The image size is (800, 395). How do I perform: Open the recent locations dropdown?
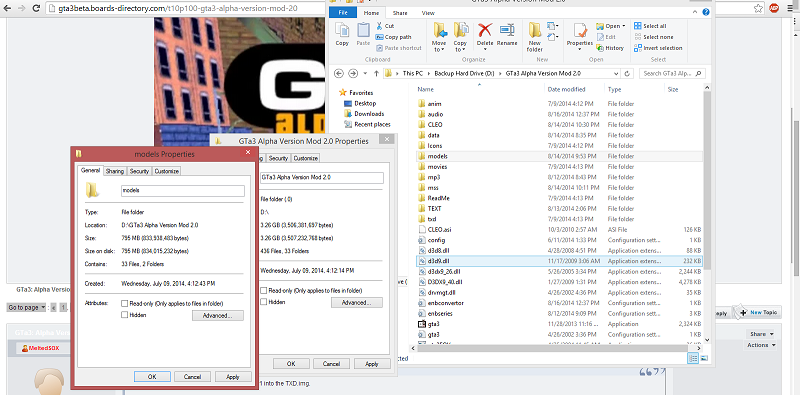coord(364,73)
